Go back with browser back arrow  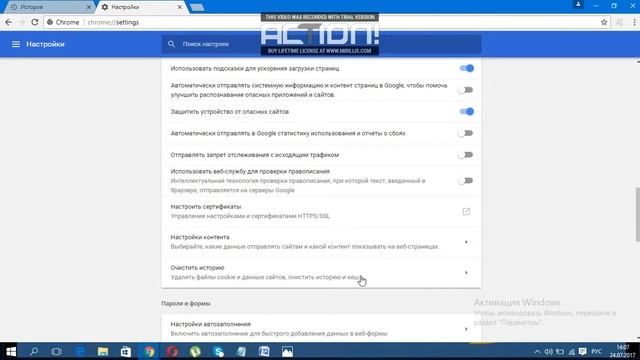(9, 22)
